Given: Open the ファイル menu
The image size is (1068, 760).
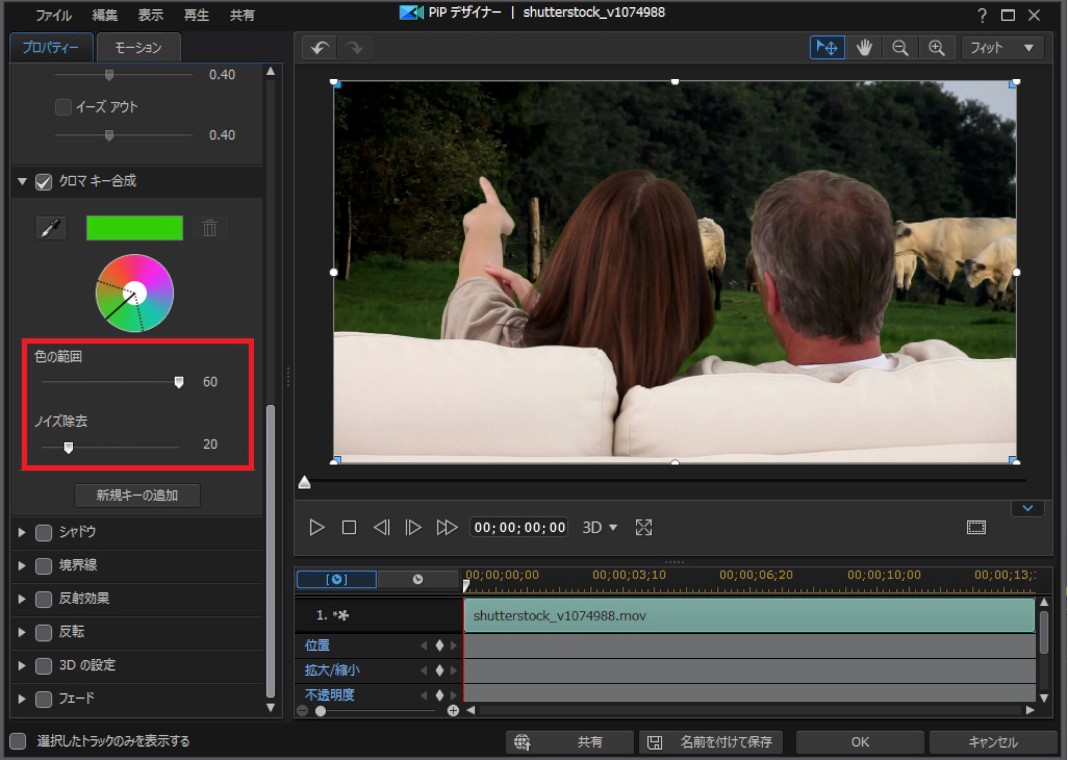Looking at the screenshot, I should tap(54, 15).
